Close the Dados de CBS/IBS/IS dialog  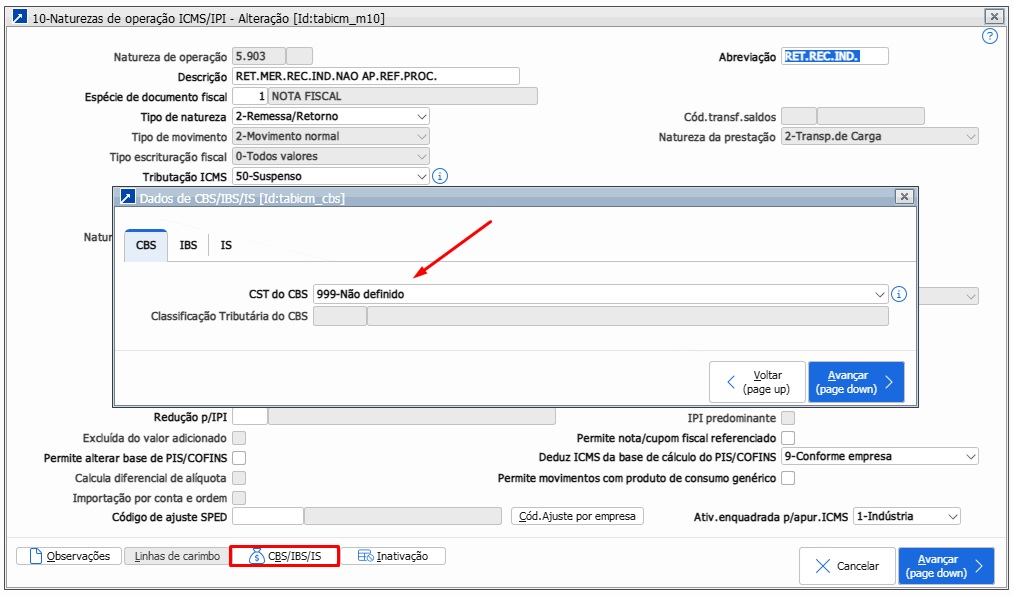903,197
